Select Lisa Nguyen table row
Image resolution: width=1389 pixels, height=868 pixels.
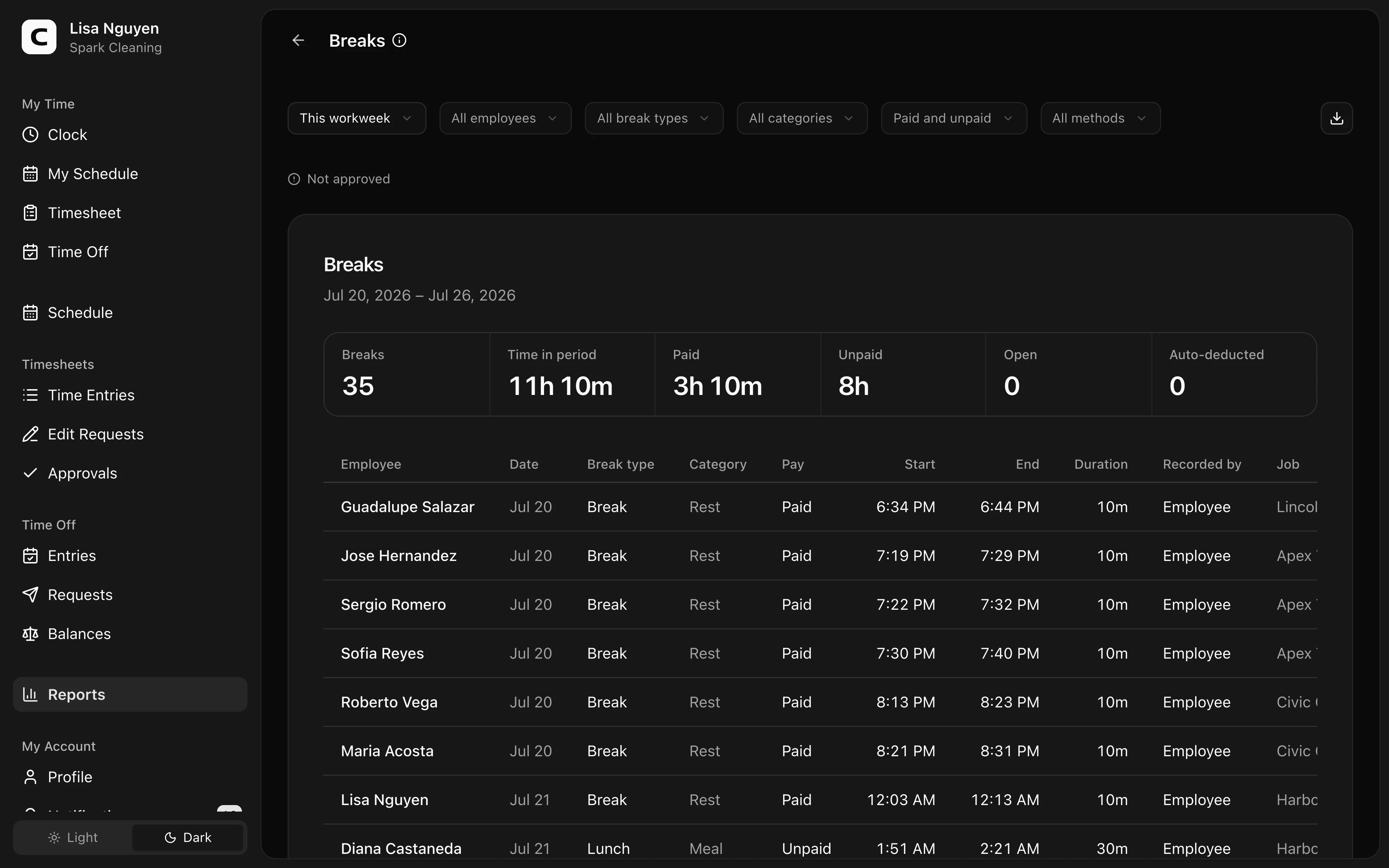(820, 800)
